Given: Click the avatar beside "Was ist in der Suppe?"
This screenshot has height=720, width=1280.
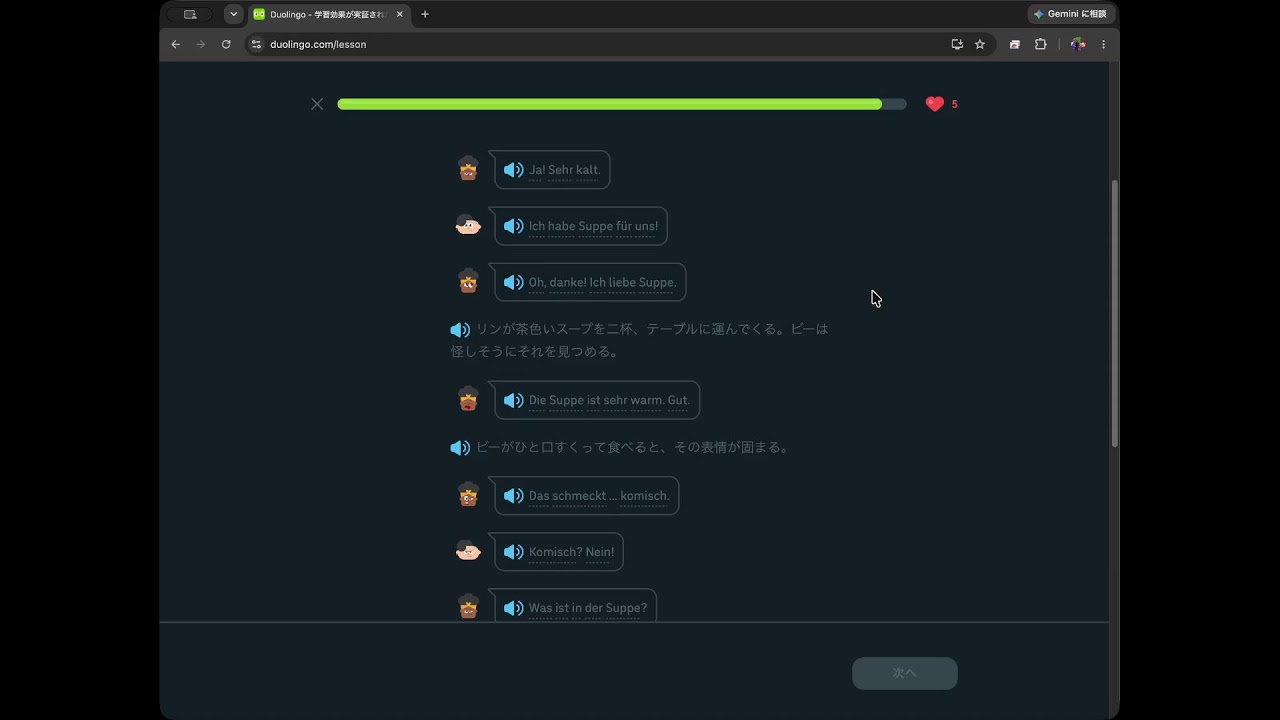Looking at the screenshot, I should [x=468, y=607].
